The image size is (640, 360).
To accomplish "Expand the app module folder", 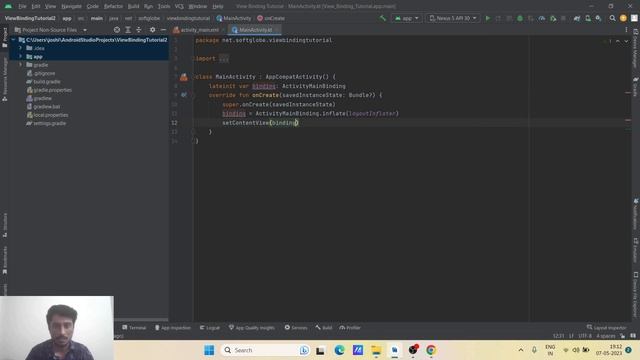I will point(20,57).
